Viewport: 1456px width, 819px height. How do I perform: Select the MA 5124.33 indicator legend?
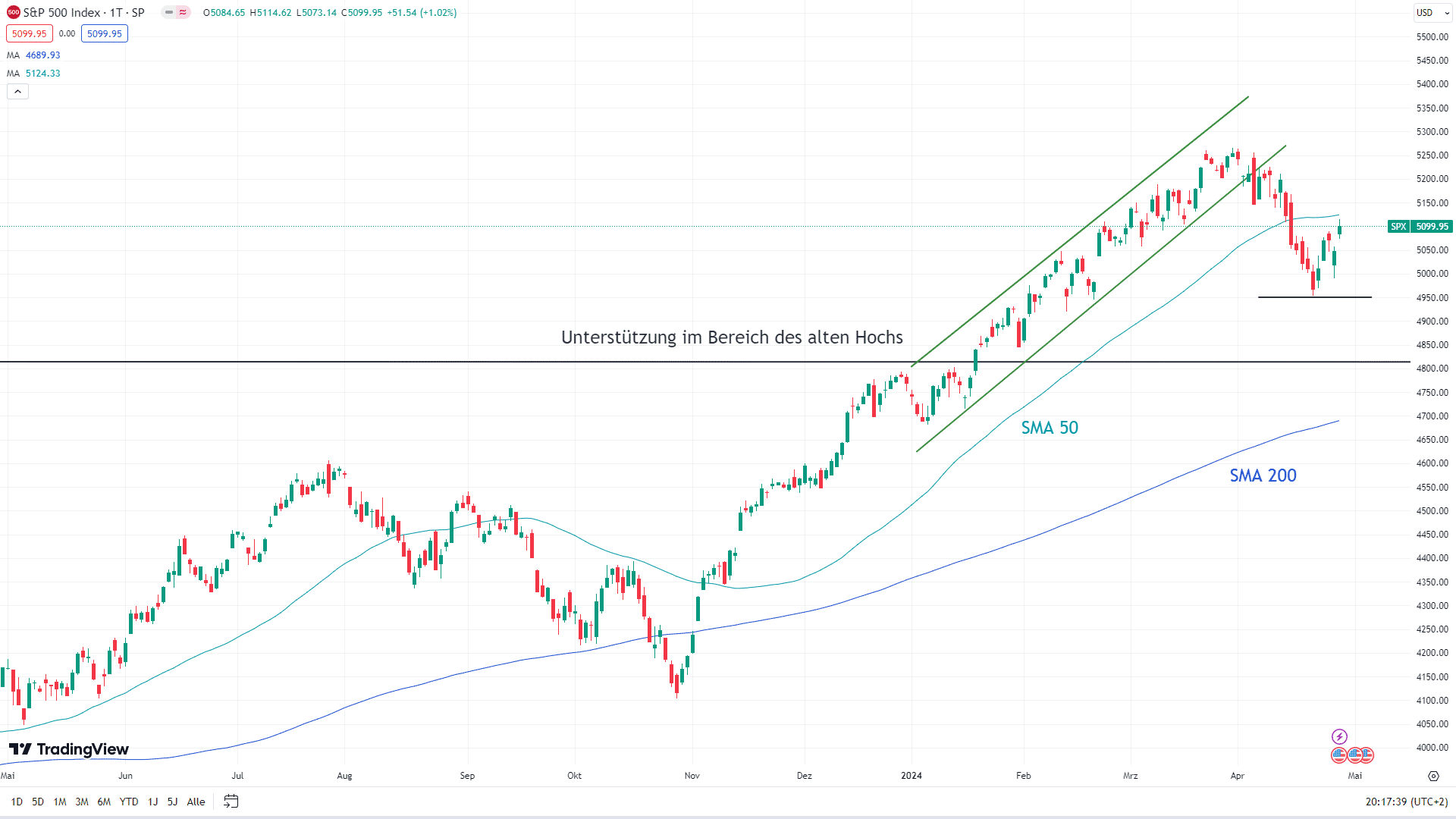(x=33, y=74)
